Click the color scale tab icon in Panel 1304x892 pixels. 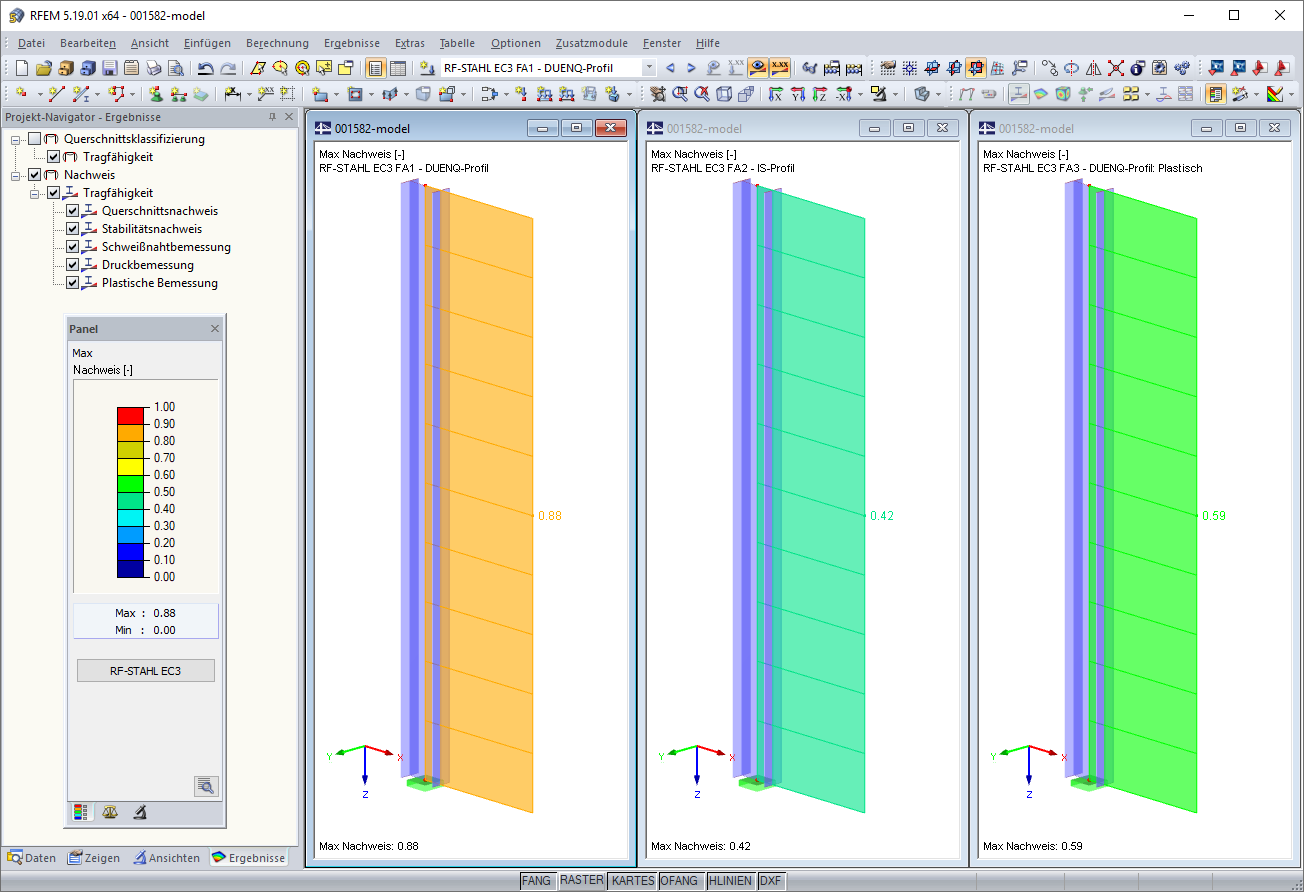point(82,812)
